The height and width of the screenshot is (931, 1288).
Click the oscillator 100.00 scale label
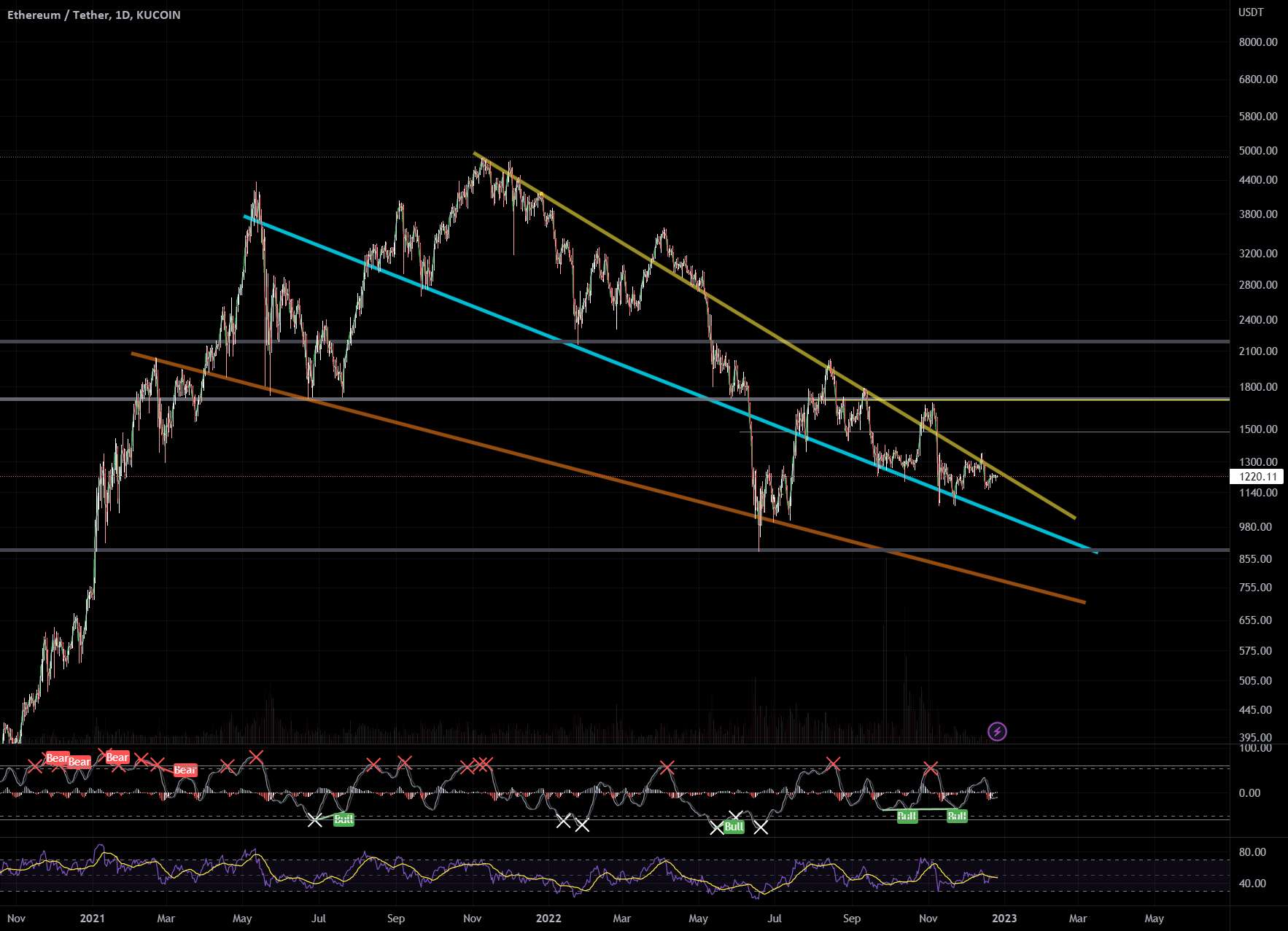pyautogui.click(x=1255, y=748)
